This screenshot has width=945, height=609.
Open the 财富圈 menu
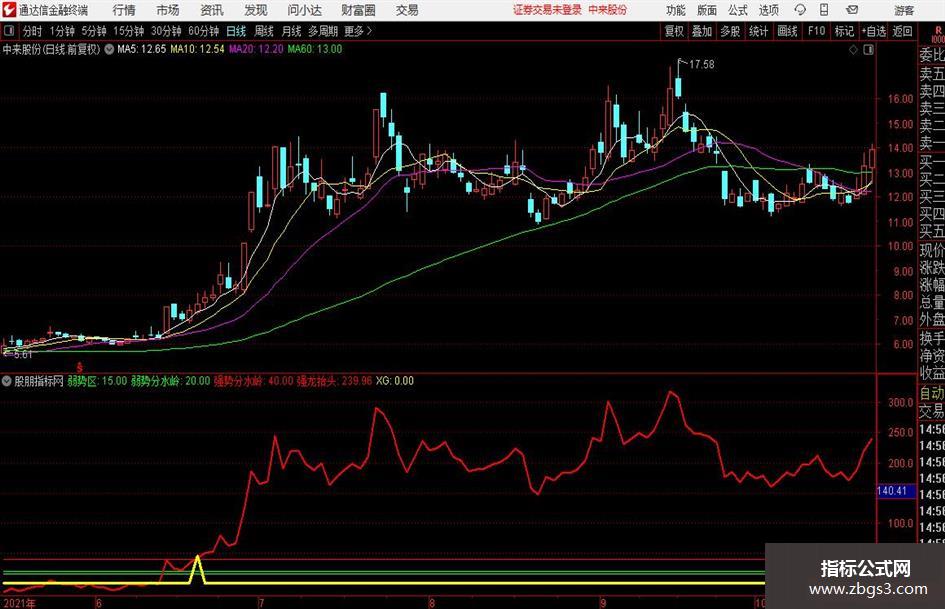pyautogui.click(x=358, y=10)
